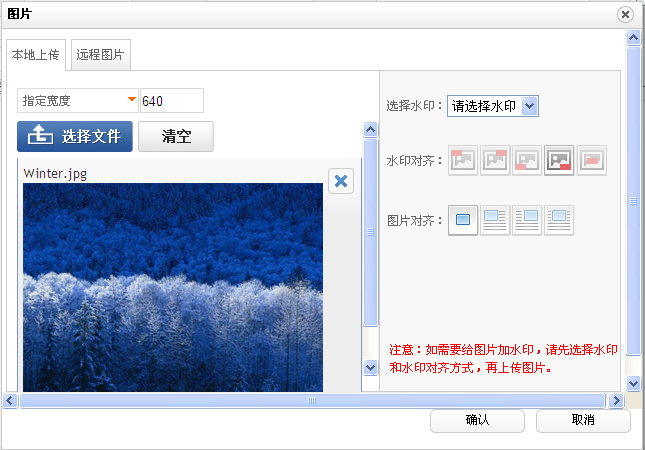
Task: Align image right with text wrap
Action: pyautogui.click(x=526, y=220)
